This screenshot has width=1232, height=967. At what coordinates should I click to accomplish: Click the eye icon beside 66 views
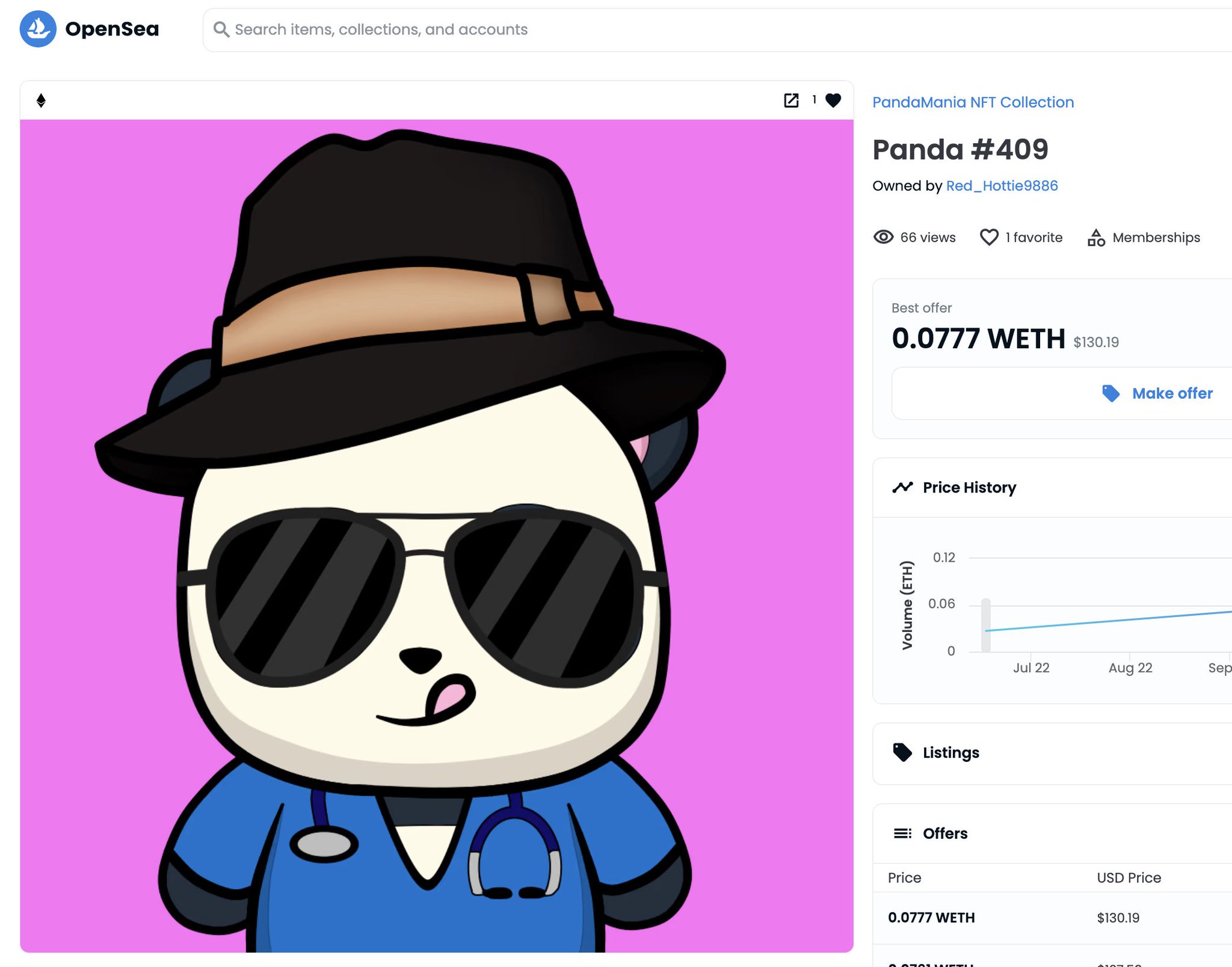pos(883,237)
